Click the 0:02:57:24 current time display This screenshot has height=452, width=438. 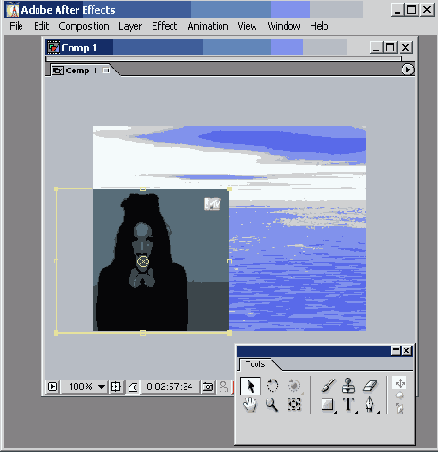170,386
